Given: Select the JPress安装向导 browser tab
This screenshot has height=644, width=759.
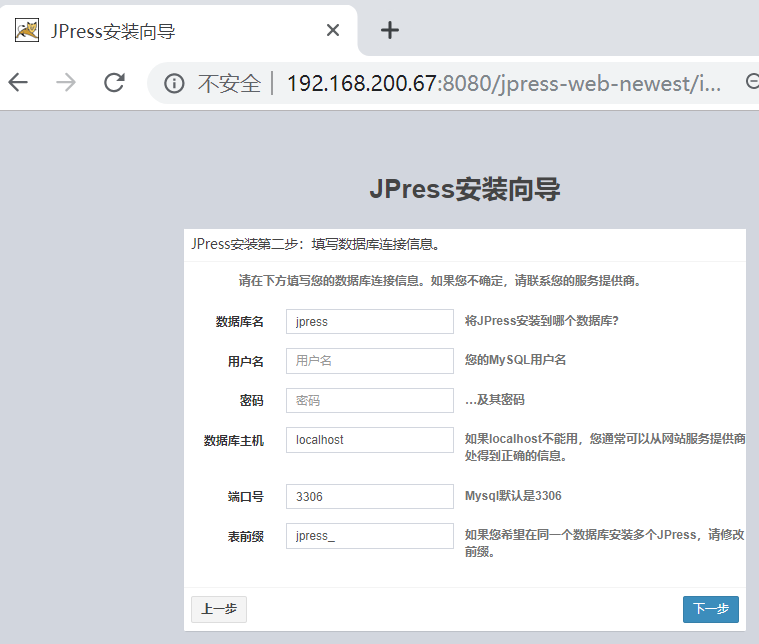Looking at the screenshot, I should 178,31.
